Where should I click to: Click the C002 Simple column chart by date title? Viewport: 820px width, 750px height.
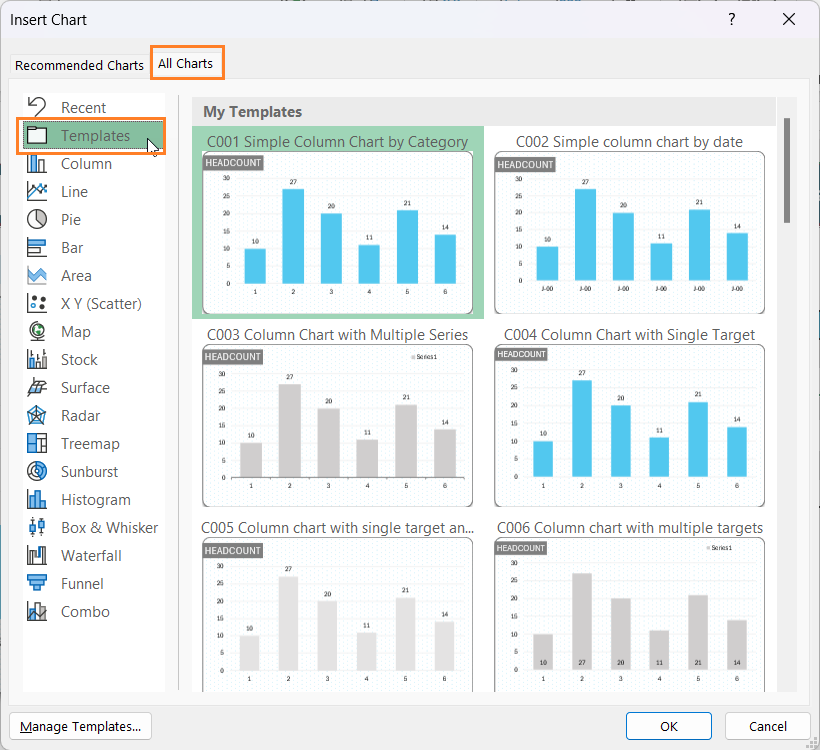(x=629, y=142)
